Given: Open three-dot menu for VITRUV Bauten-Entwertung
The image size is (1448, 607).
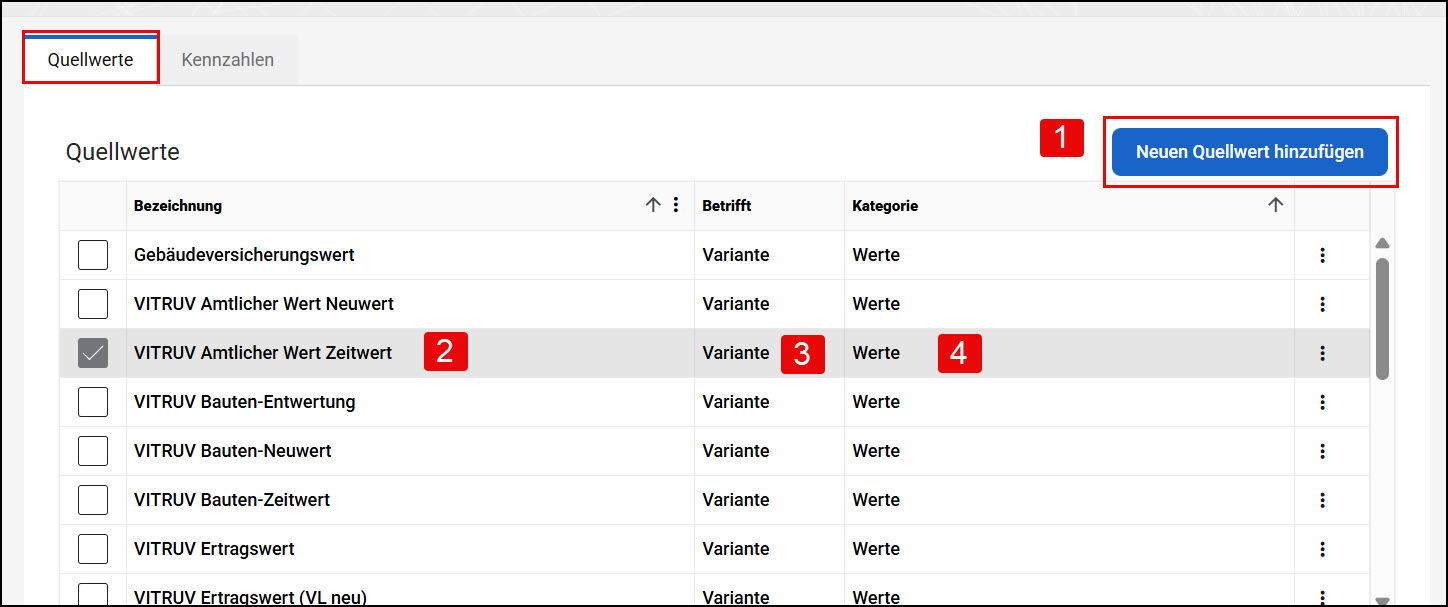Looking at the screenshot, I should pyautogui.click(x=1322, y=402).
